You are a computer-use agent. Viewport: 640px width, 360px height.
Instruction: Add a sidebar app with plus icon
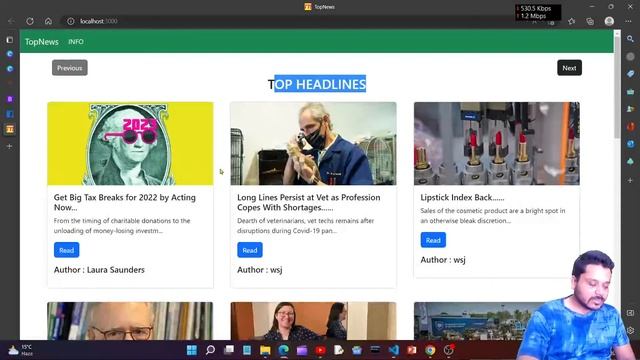(x=630, y=180)
